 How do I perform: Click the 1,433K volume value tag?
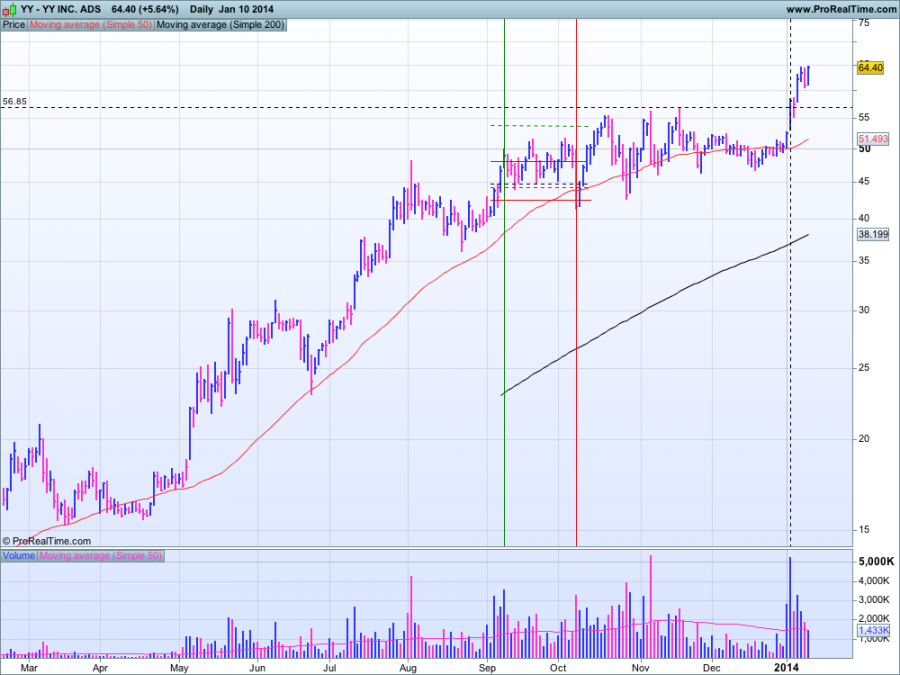(x=874, y=630)
